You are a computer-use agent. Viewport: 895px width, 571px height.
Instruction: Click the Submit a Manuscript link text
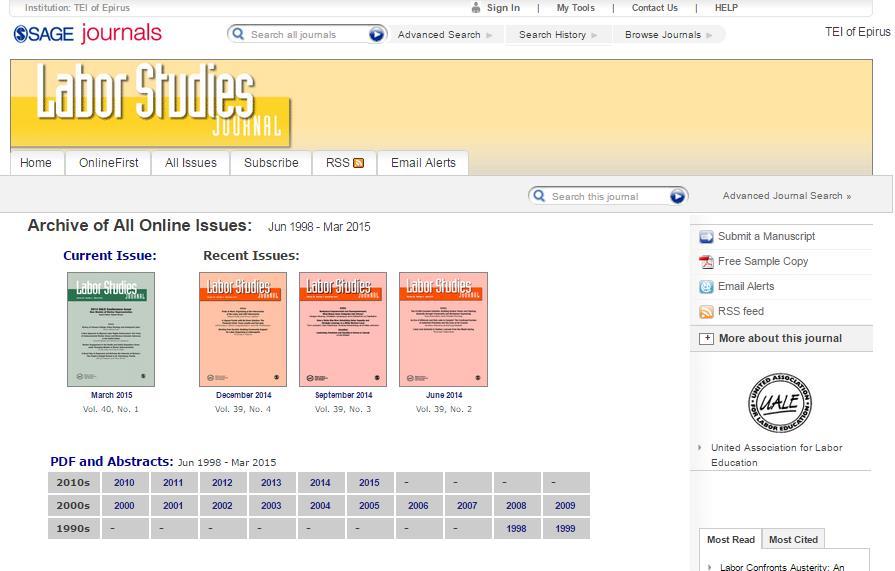(766, 236)
